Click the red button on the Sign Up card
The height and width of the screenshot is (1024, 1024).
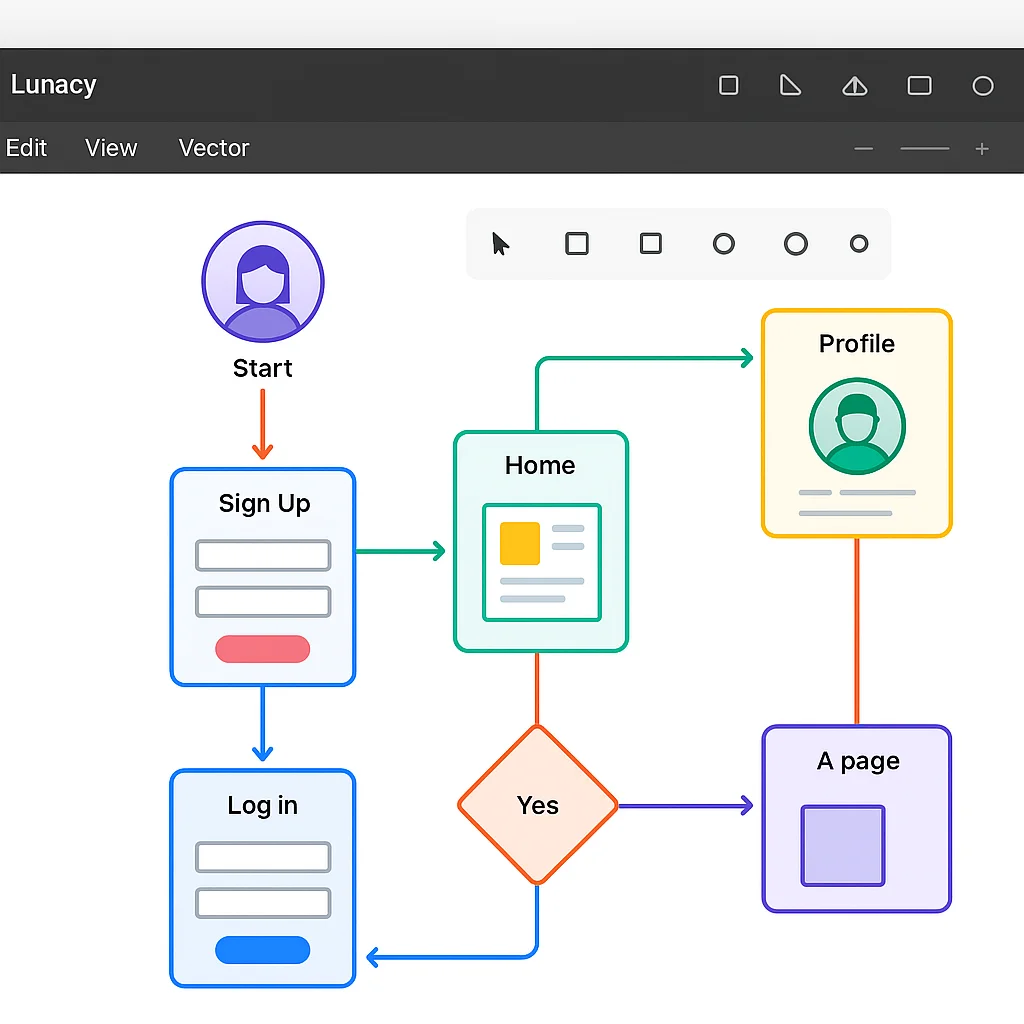262,651
